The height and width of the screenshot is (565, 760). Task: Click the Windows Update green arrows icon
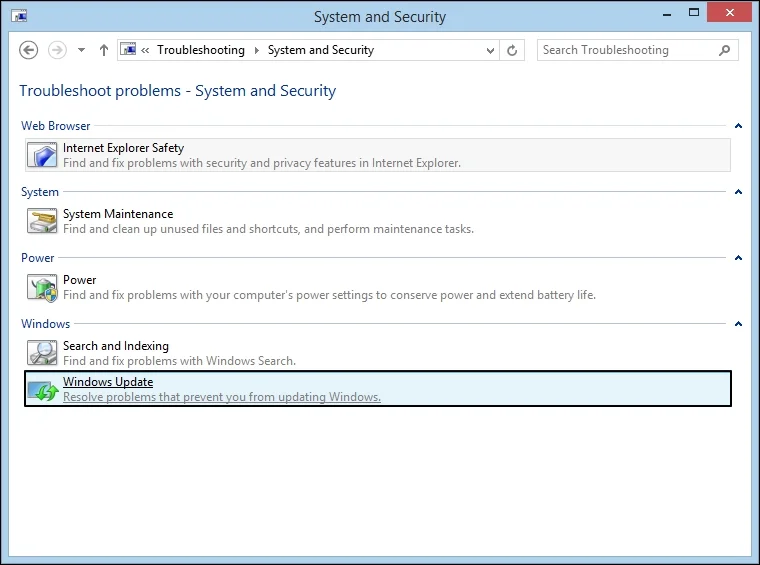43,391
